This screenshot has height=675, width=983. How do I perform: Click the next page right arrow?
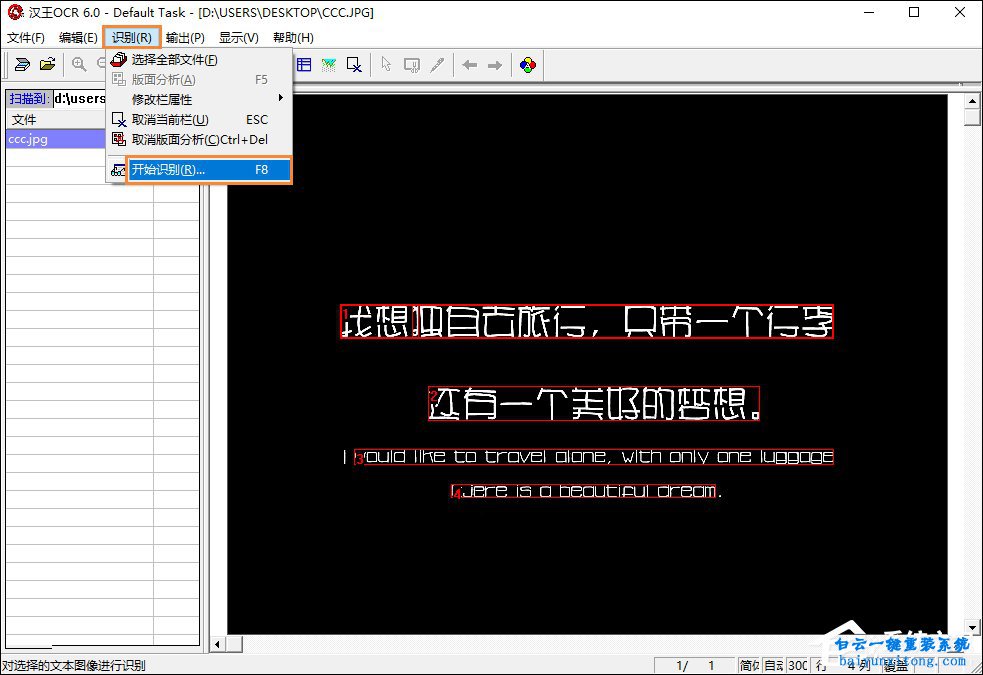pos(495,65)
